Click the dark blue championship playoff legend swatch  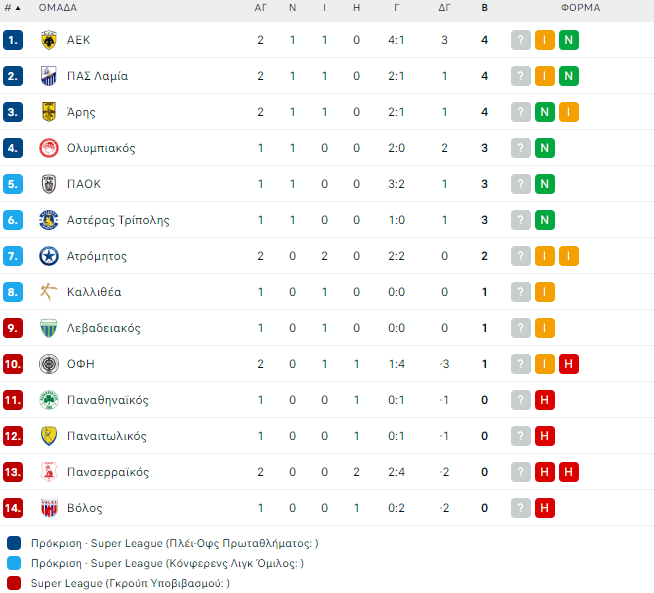coord(13,543)
